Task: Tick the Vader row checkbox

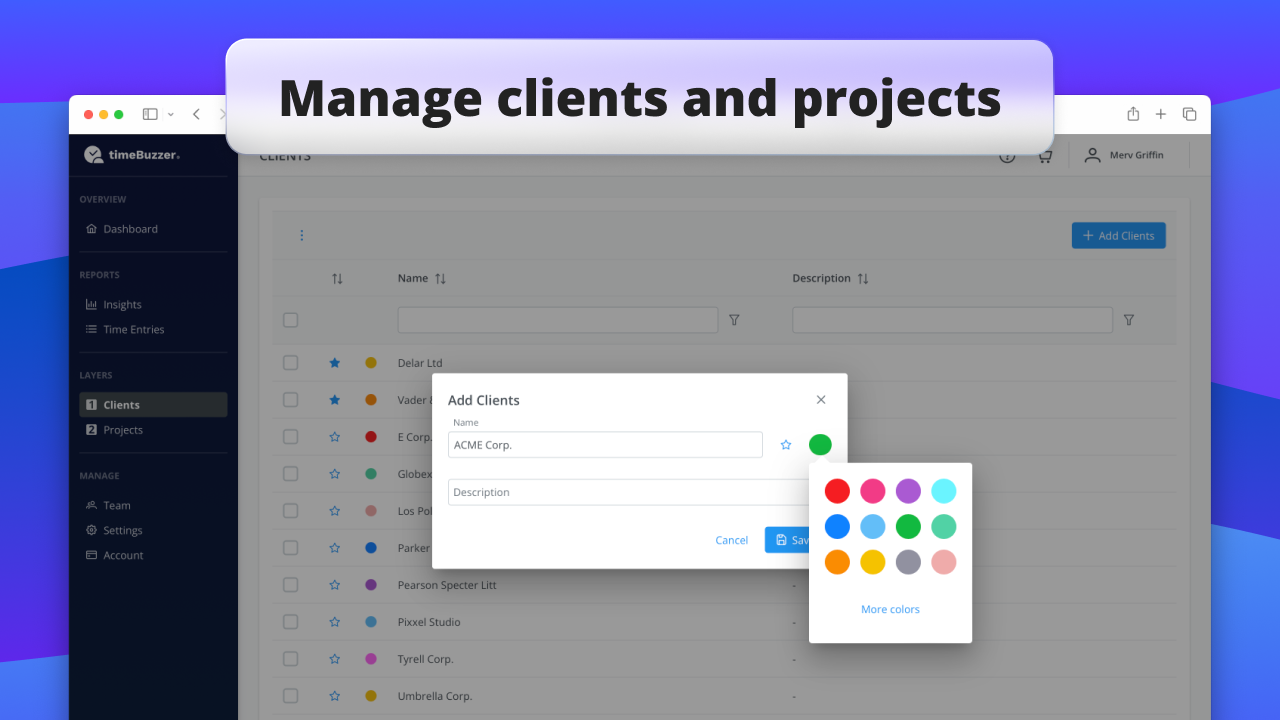Action: 290,400
